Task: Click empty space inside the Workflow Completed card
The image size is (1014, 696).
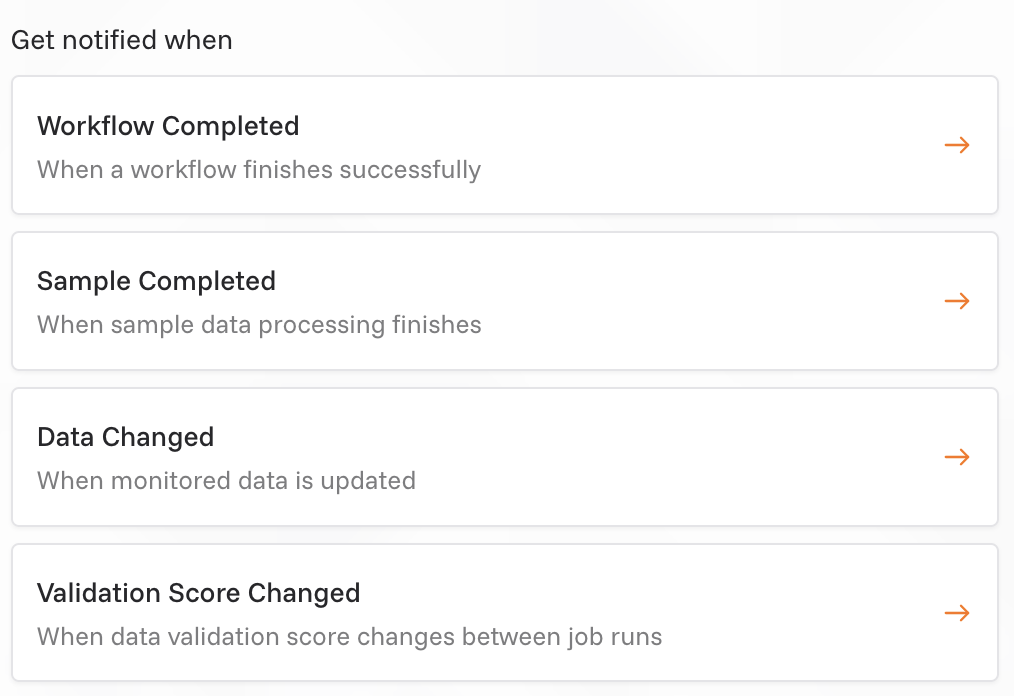Action: [700, 145]
